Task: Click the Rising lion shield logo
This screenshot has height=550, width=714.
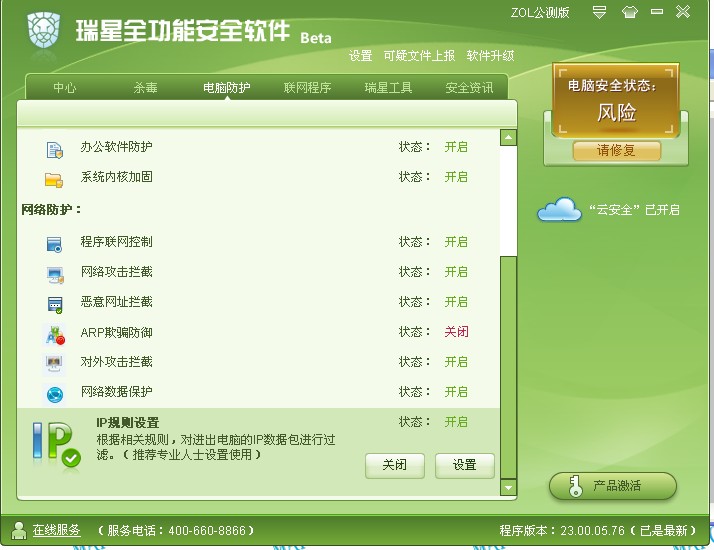Action: [44, 30]
